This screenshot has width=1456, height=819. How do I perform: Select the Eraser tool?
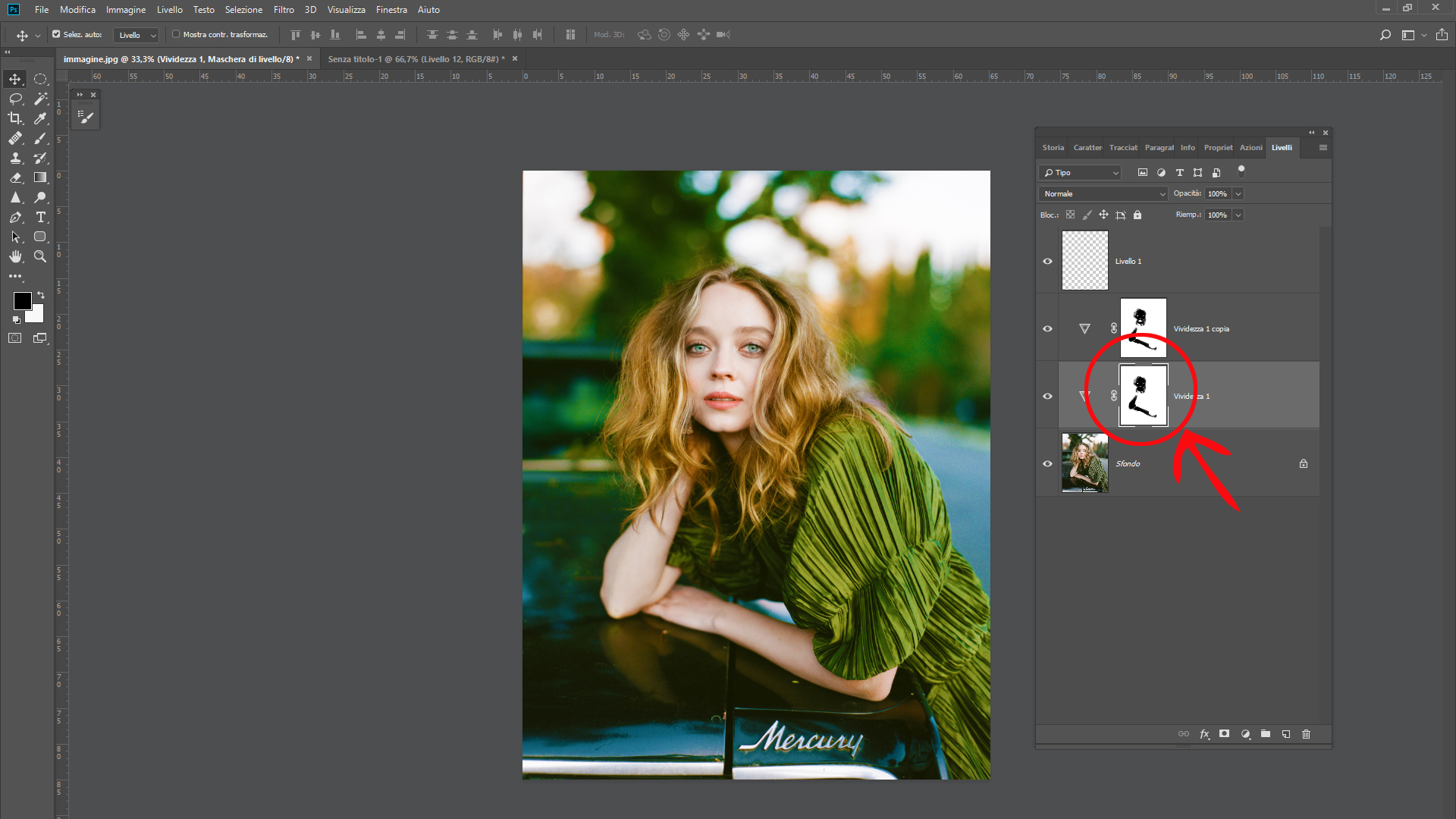(15, 177)
